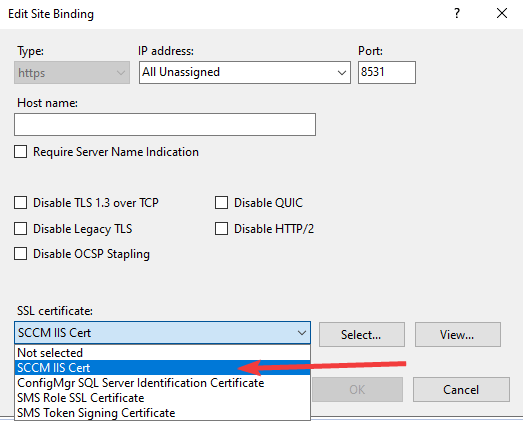Enable Require Server Name Indication checkbox
The width and height of the screenshot is (523, 422).
(x=21, y=152)
